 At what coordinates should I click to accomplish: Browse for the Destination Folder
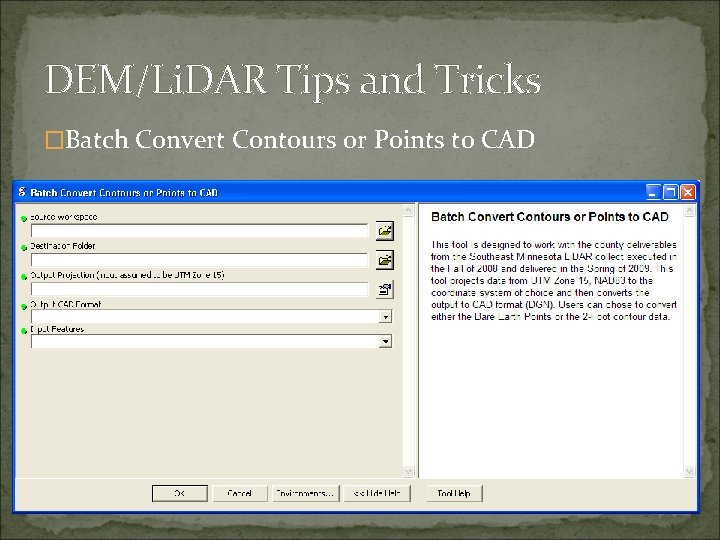pos(384,260)
